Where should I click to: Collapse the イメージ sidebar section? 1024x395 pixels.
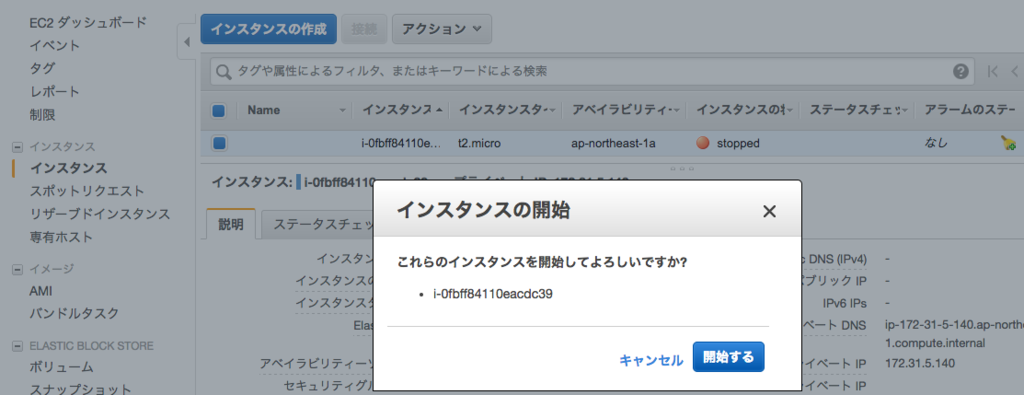[17, 269]
